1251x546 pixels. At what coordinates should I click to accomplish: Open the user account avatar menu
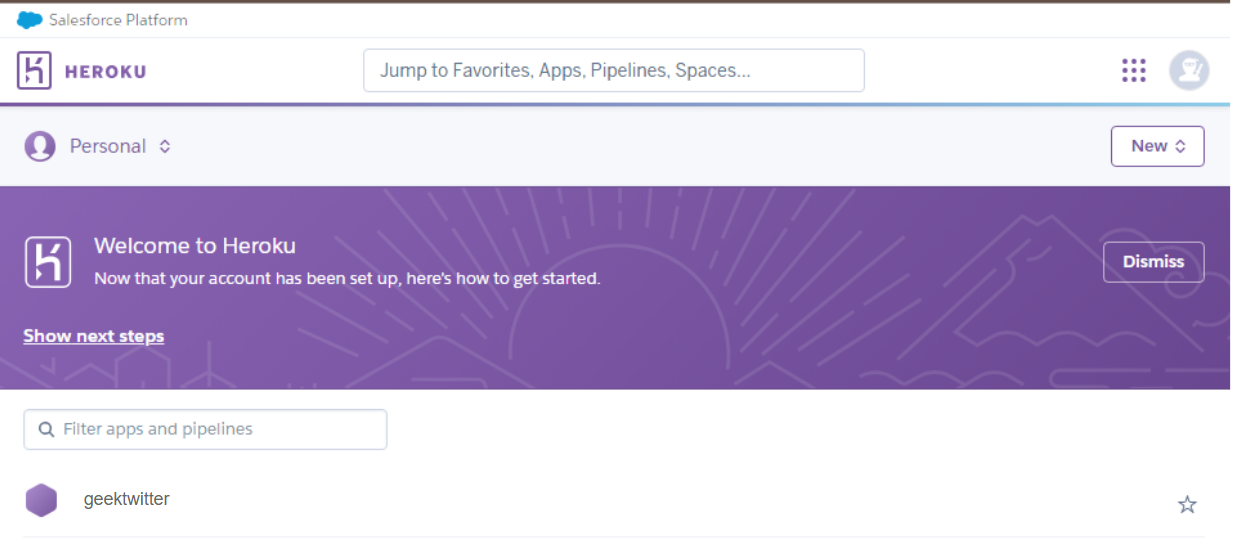(1189, 71)
